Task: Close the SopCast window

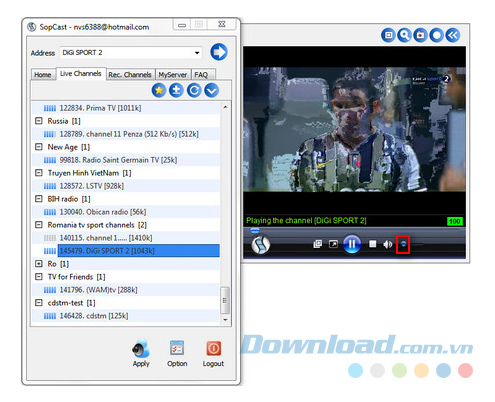Action: [222, 24]
